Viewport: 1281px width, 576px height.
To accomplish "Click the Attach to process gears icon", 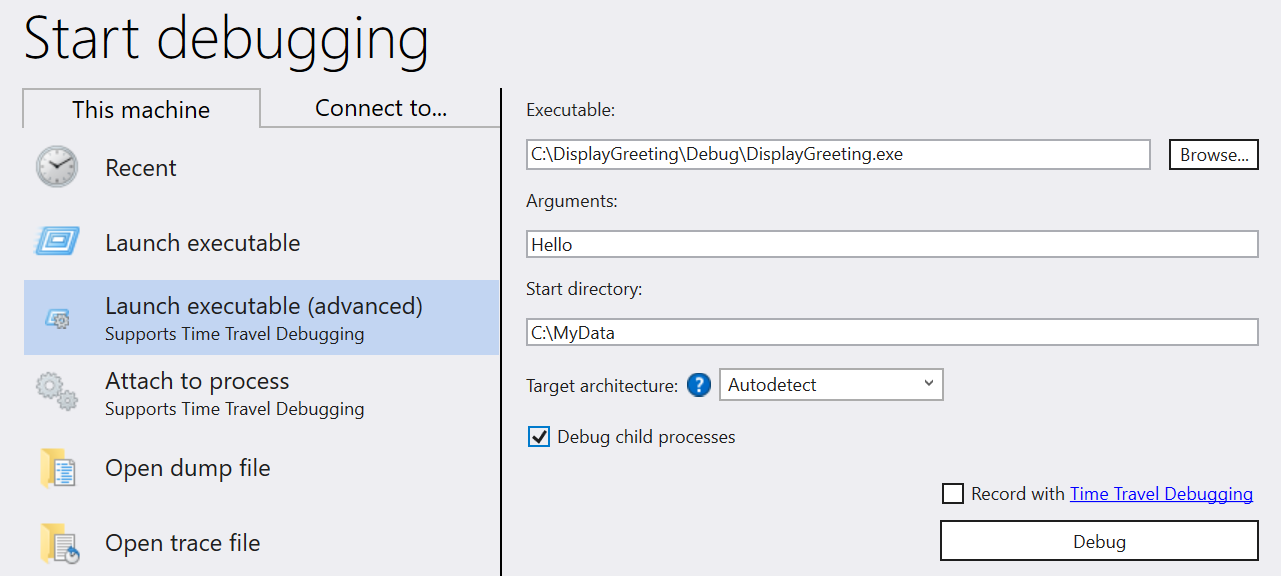I will pos(57,392).
